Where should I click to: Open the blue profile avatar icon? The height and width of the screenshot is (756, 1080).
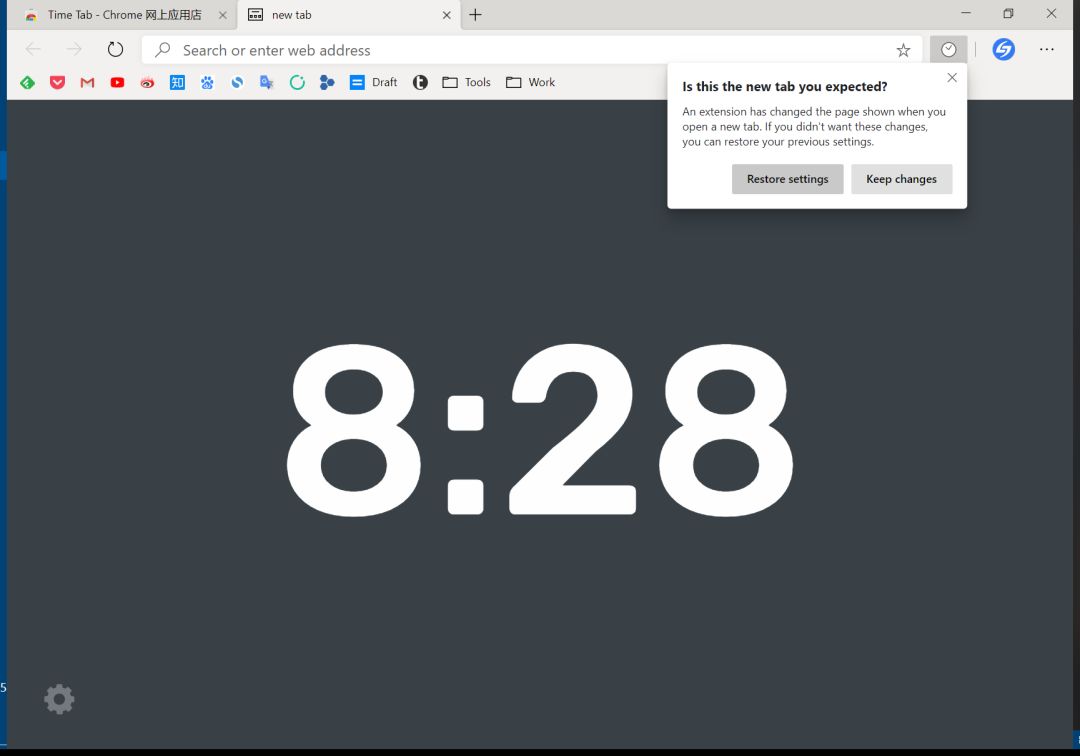tap(1003, 50)
